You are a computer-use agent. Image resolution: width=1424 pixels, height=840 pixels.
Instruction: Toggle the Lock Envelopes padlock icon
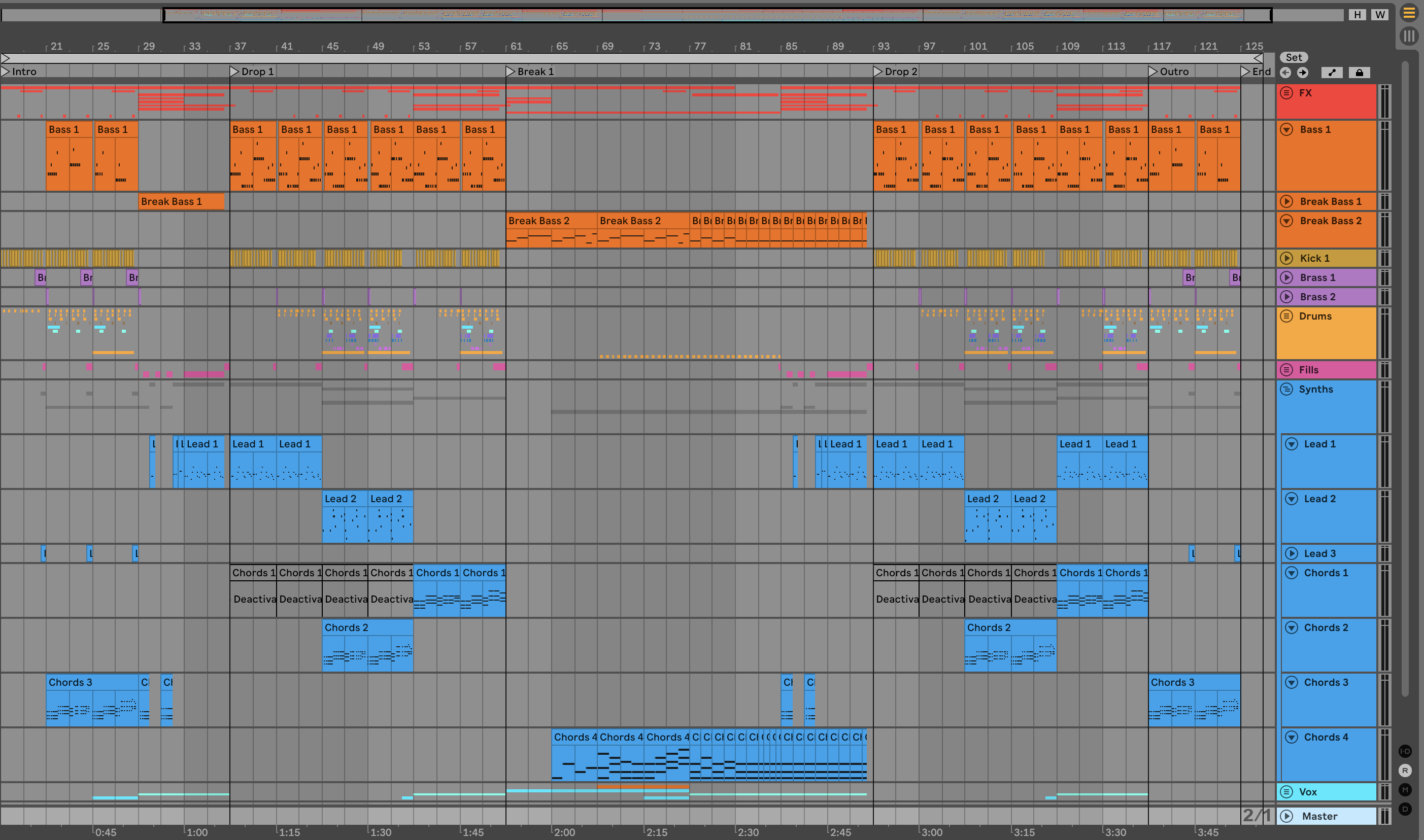[x=1359, y=73]
